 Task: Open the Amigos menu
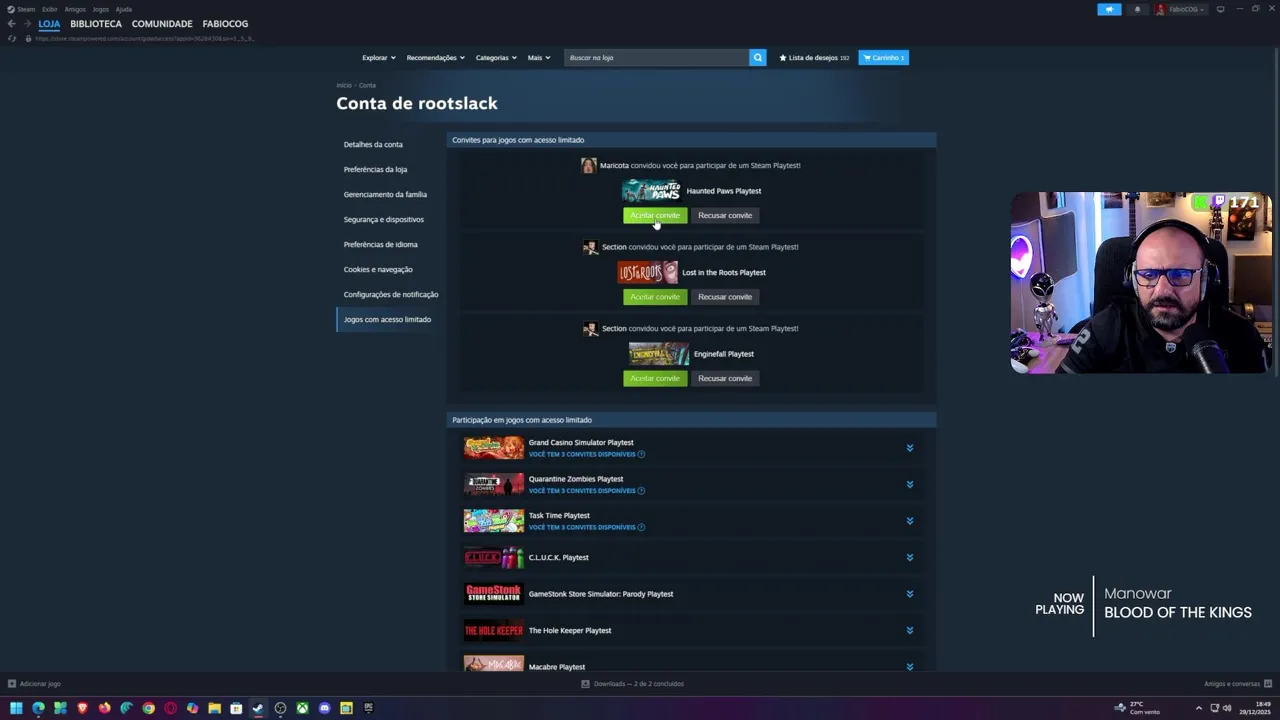pos(75,9)
